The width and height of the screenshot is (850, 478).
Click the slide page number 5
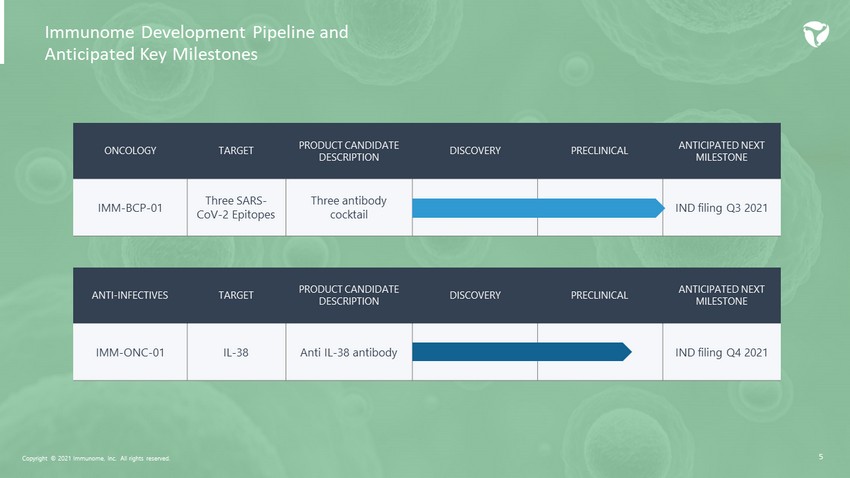[820, 457]
